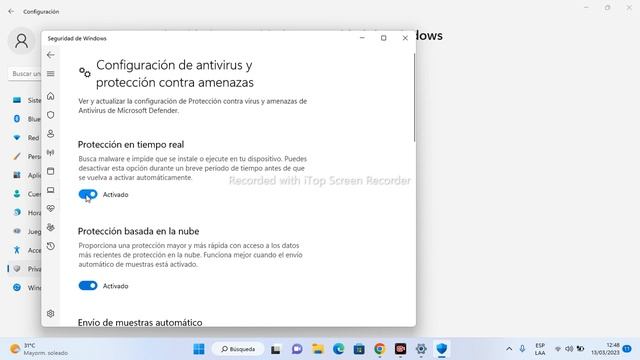640x360 pixels.
Task: Open Family options people icon
Action: (51, 227)
